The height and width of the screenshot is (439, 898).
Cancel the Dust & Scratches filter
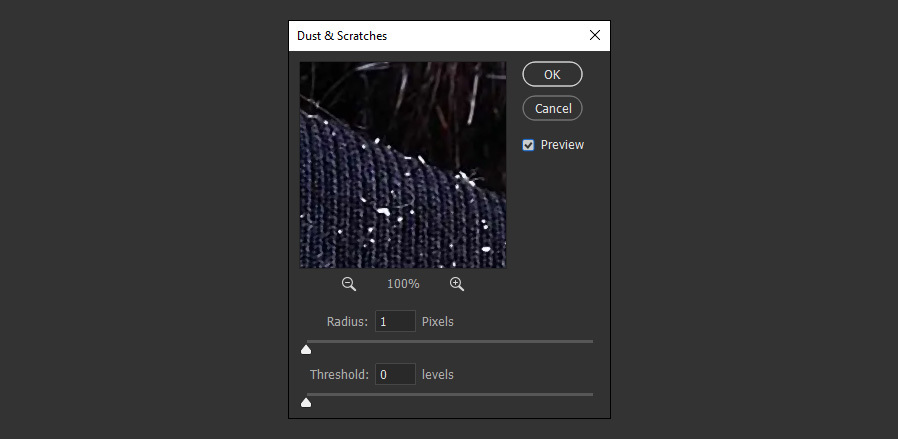tap(552, 108)
